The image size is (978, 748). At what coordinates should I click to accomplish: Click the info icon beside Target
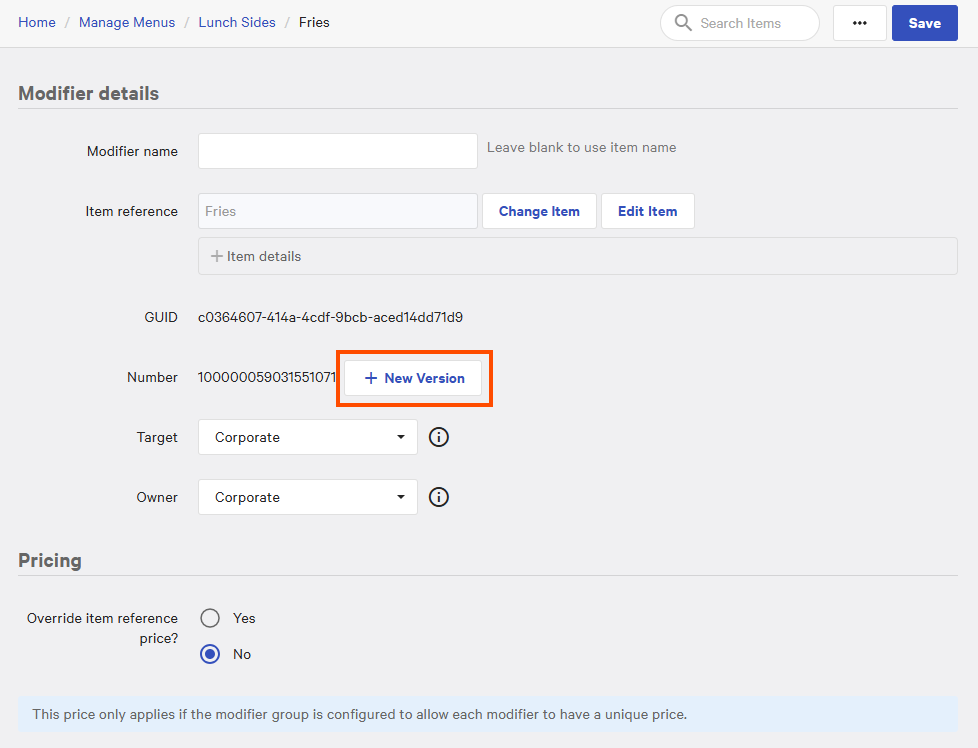coord(438,437)
